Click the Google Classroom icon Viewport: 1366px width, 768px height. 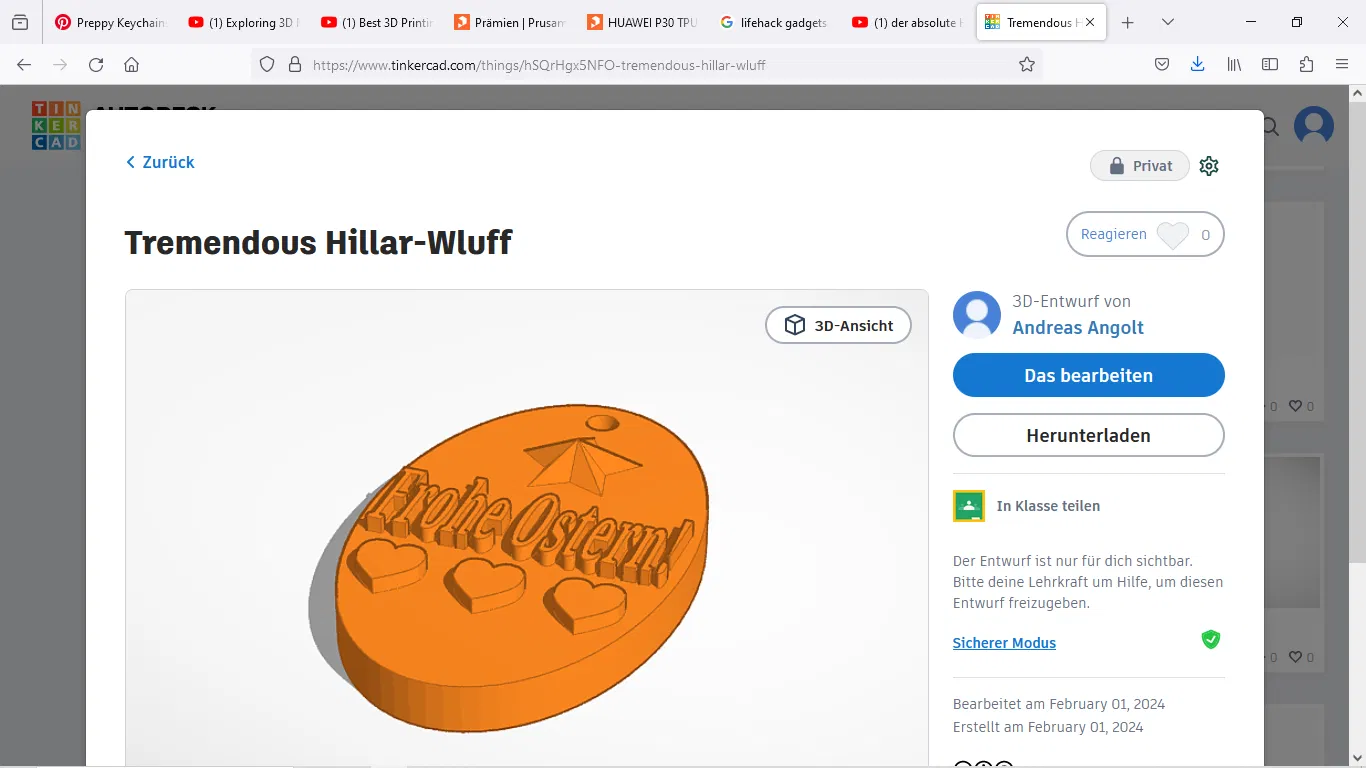click(x=969, y=506)
